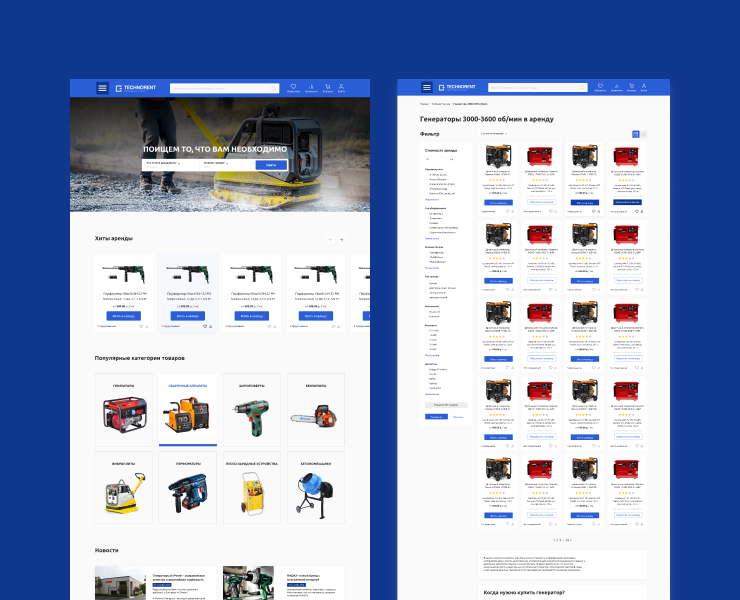740x600 pixels.
Task: Tick the first checkbox under Производитель filter
Action: [x=427, y=174]
